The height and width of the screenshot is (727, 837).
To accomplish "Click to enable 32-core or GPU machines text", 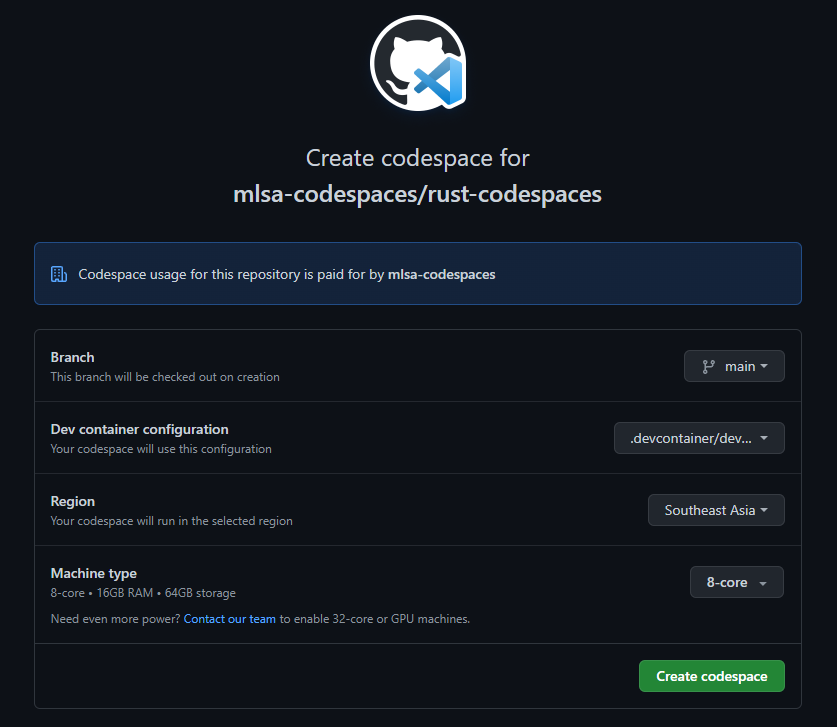I will pyautogui.click(x=375, y=619).
